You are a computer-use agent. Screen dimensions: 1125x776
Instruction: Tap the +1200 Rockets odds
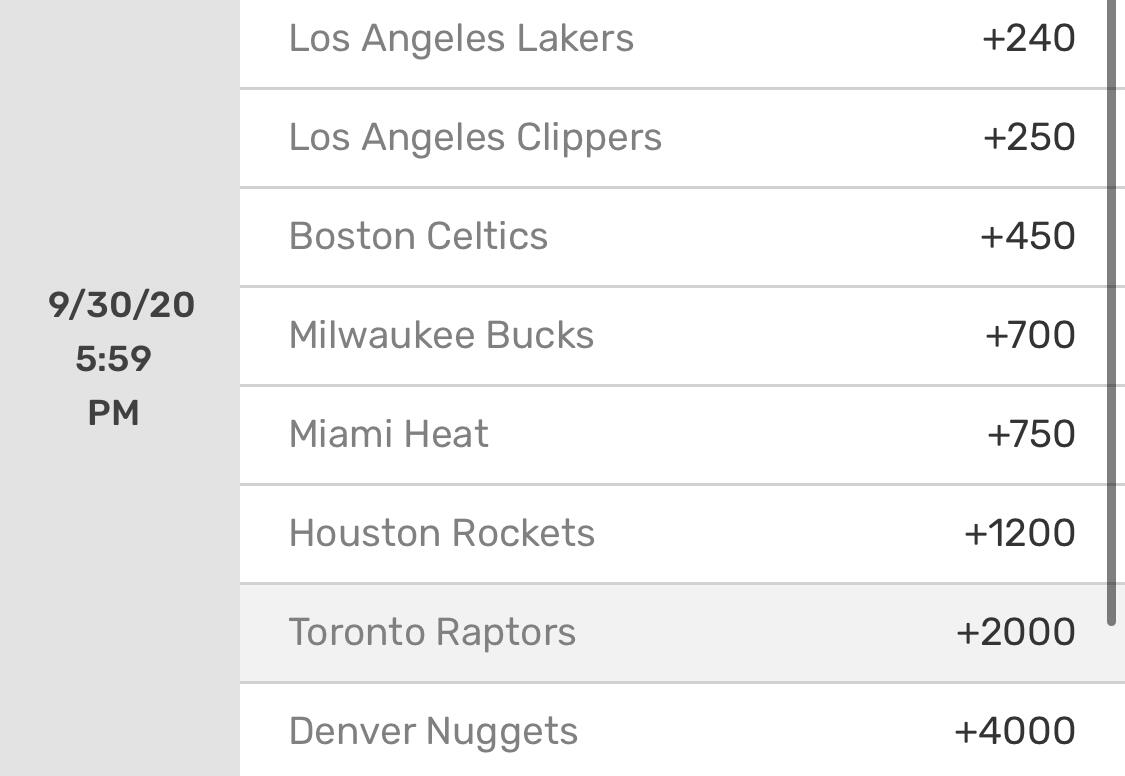tap(1020, 534)
